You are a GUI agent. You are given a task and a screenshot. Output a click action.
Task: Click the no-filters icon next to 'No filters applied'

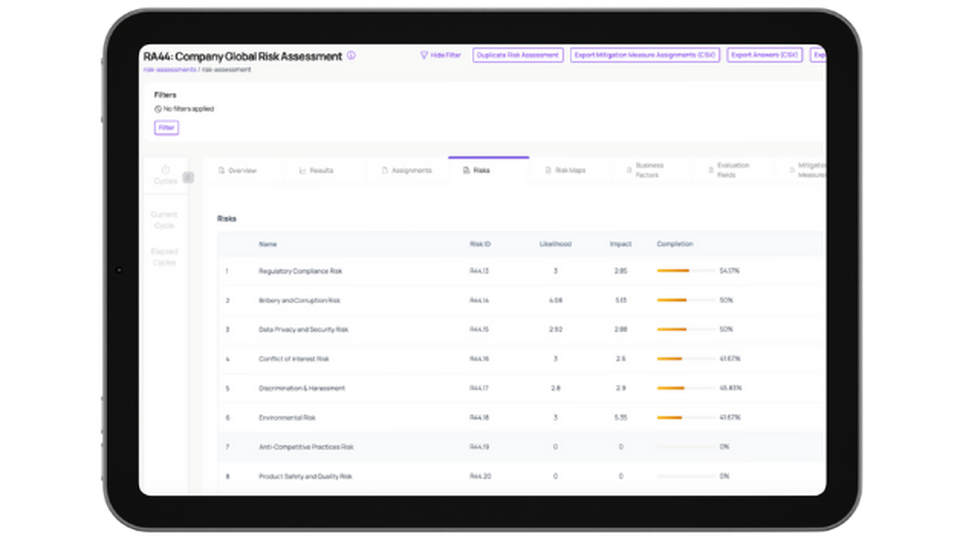158,109
